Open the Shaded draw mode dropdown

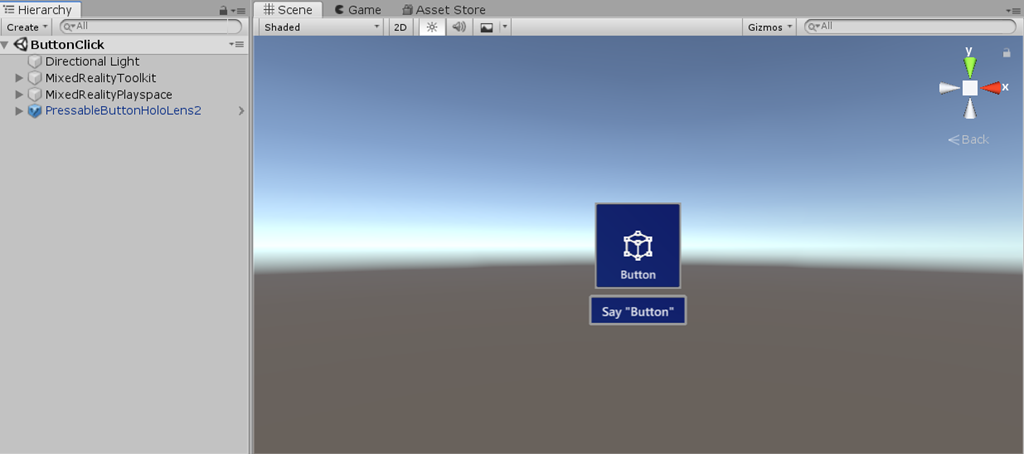coord(320,27)
